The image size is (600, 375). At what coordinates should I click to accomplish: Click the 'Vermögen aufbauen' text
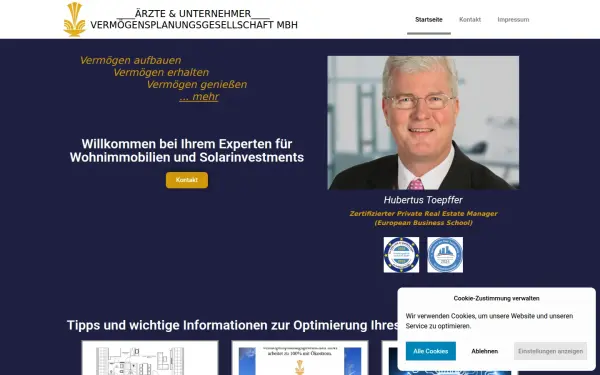click(130, 60)
